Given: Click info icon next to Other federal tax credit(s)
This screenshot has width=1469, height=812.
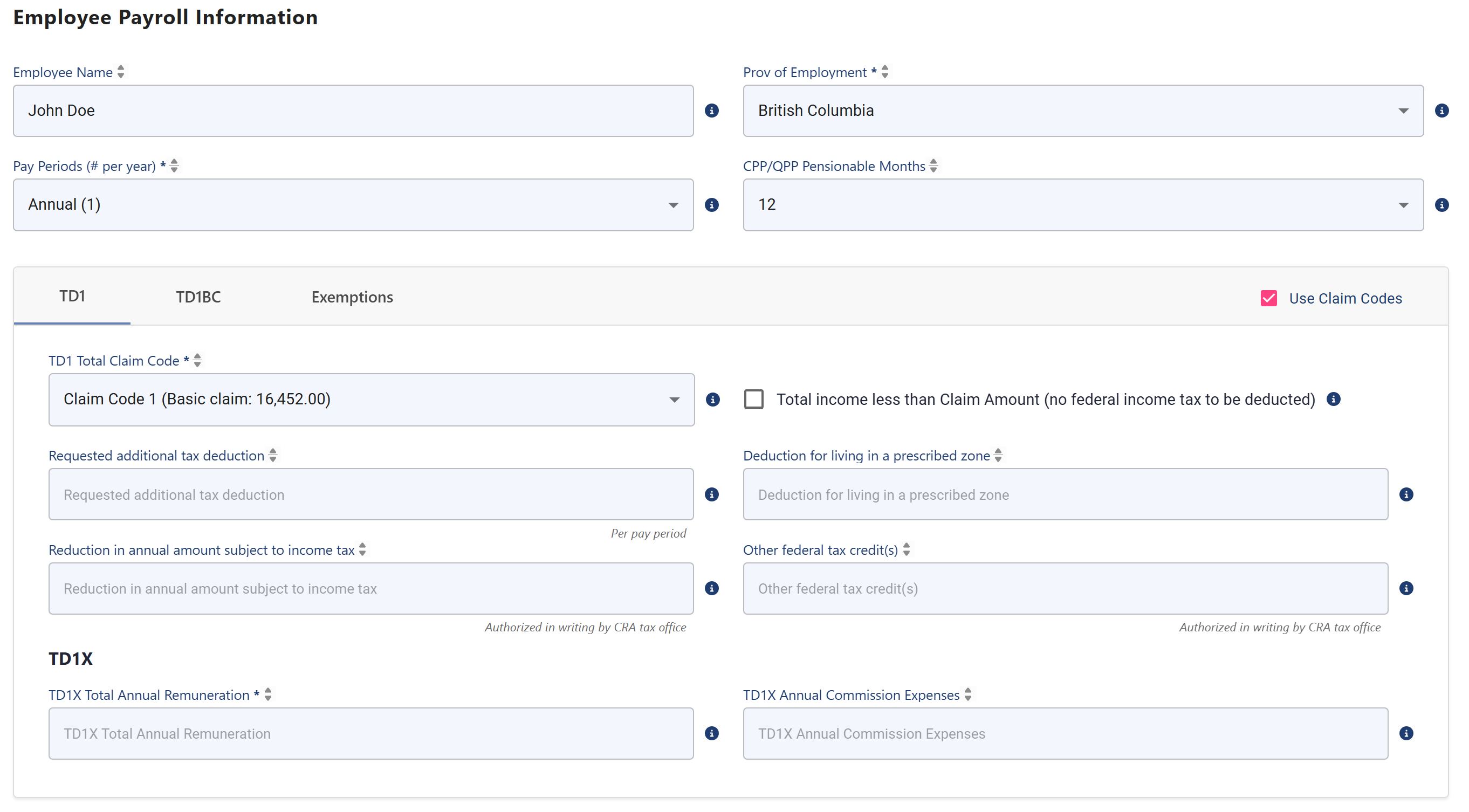Looking at the screenshot, I should tap(1406, 588).
